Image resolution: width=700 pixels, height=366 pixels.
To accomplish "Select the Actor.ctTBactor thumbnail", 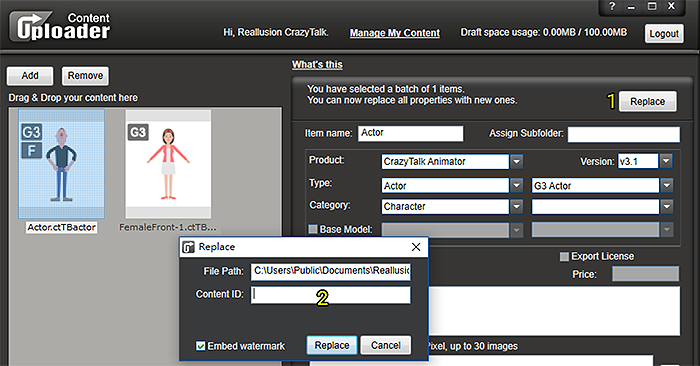I will [62, 164].
